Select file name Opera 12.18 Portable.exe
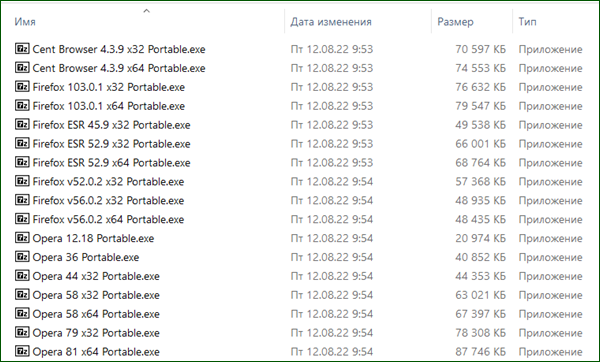This screenshot has height=362, width=600. tap(93, 238)
